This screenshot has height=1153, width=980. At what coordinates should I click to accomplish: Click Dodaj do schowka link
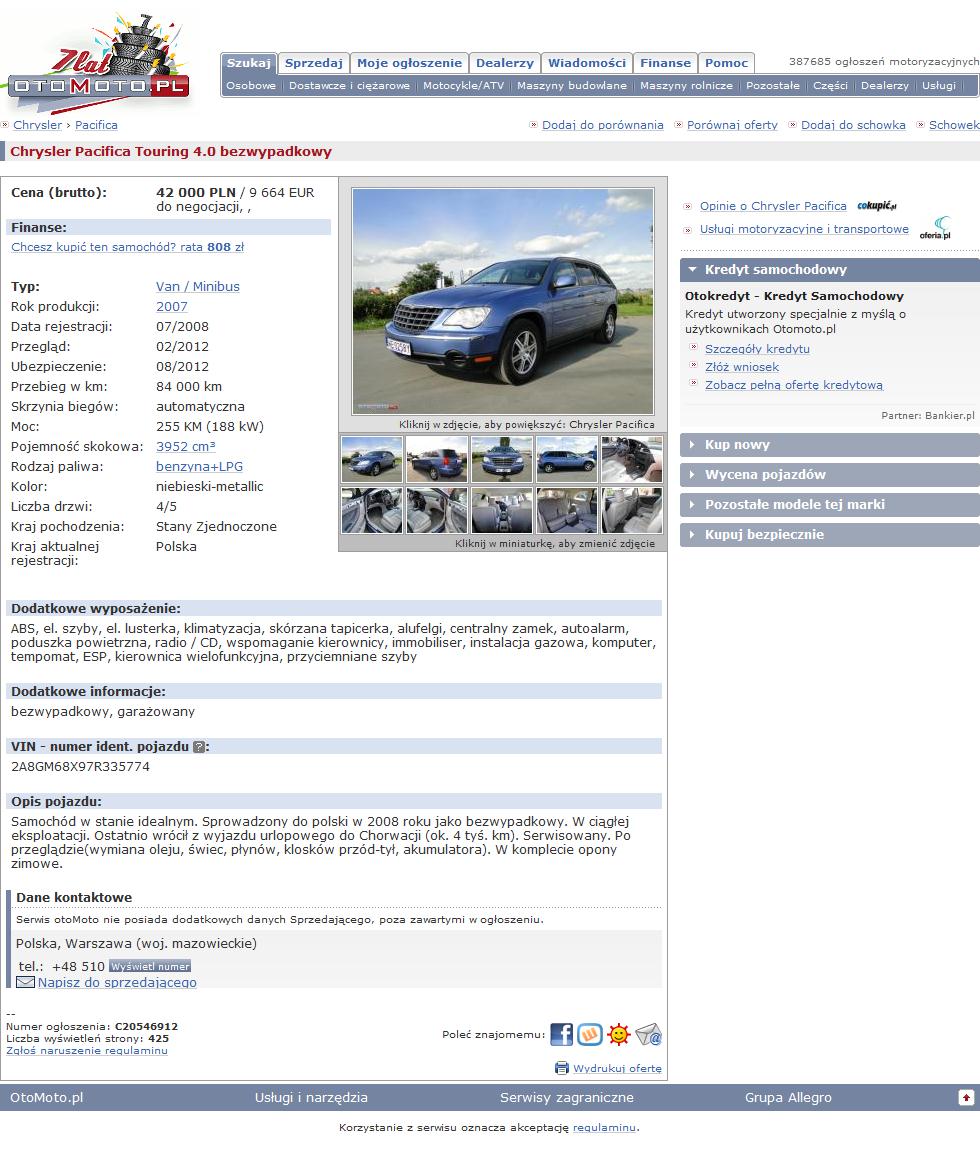click(853, 125)
